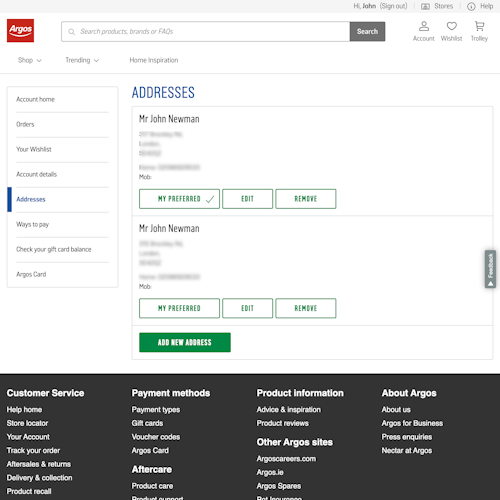Open Argos Card in sidebar

pos(31,274)
